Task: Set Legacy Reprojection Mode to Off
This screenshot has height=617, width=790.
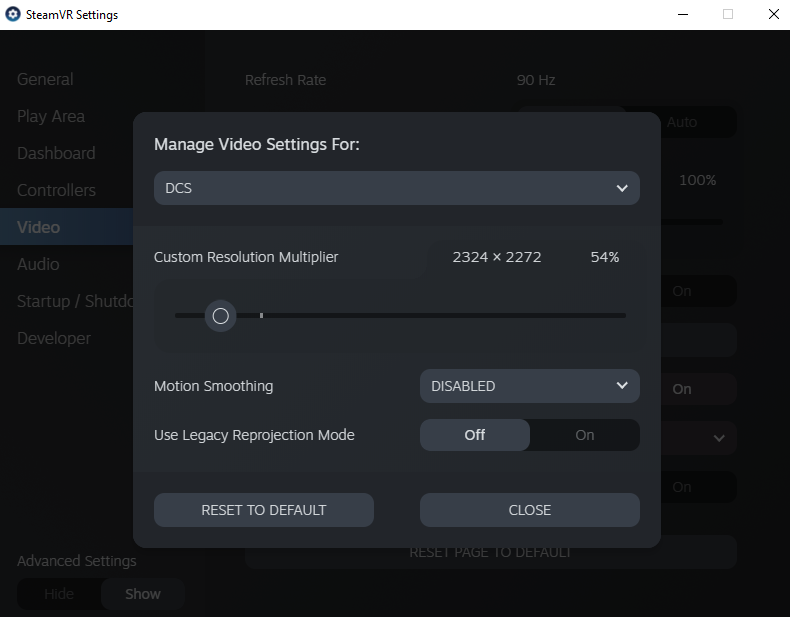Action: [475, 435]
